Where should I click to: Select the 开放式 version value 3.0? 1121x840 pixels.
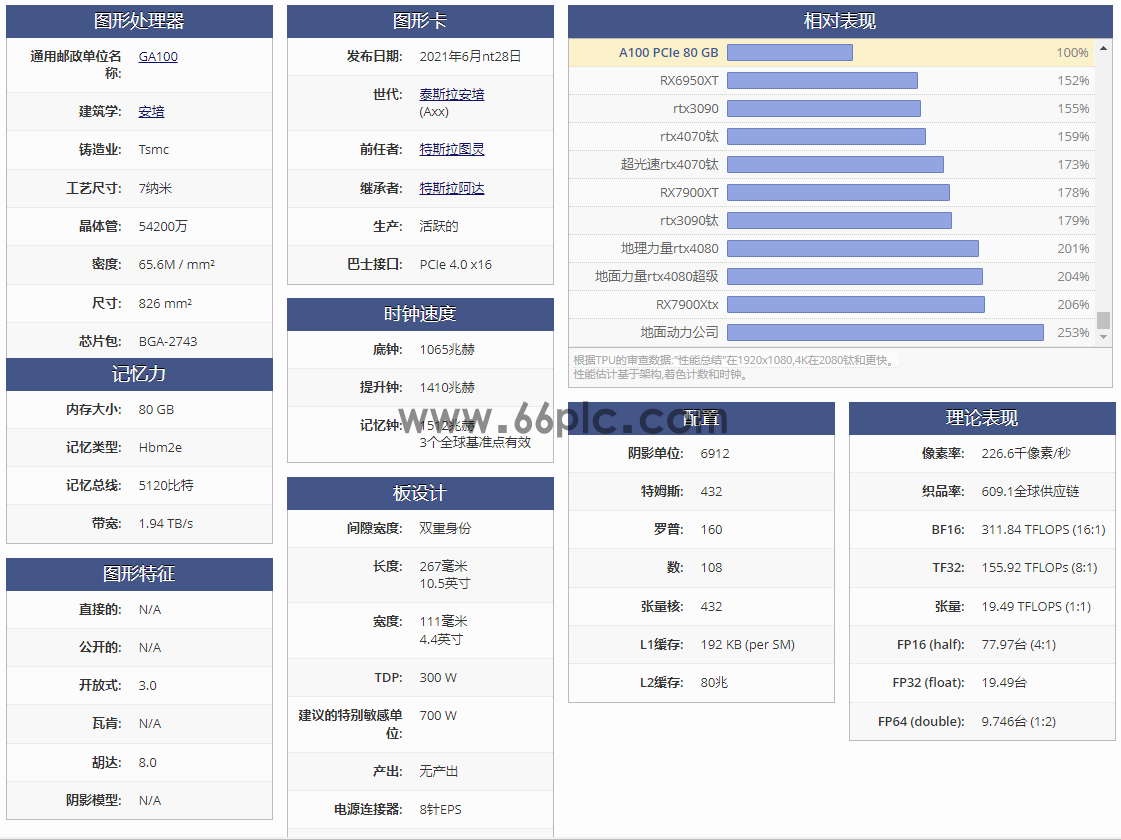click(x=147, y=686)
